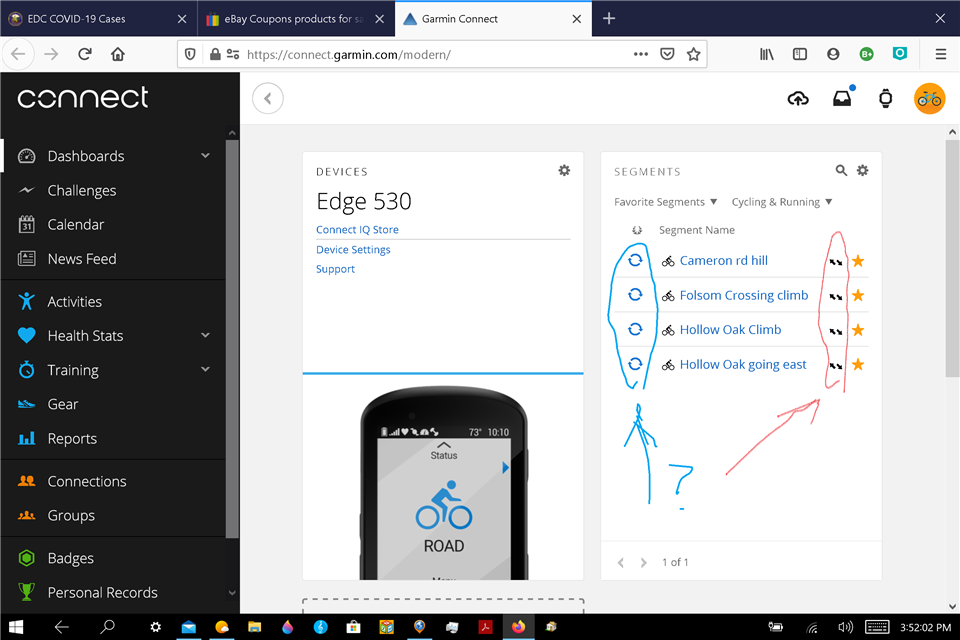Click the Reports bar chart icon
The image size is (960, 640).
point(26,439)
